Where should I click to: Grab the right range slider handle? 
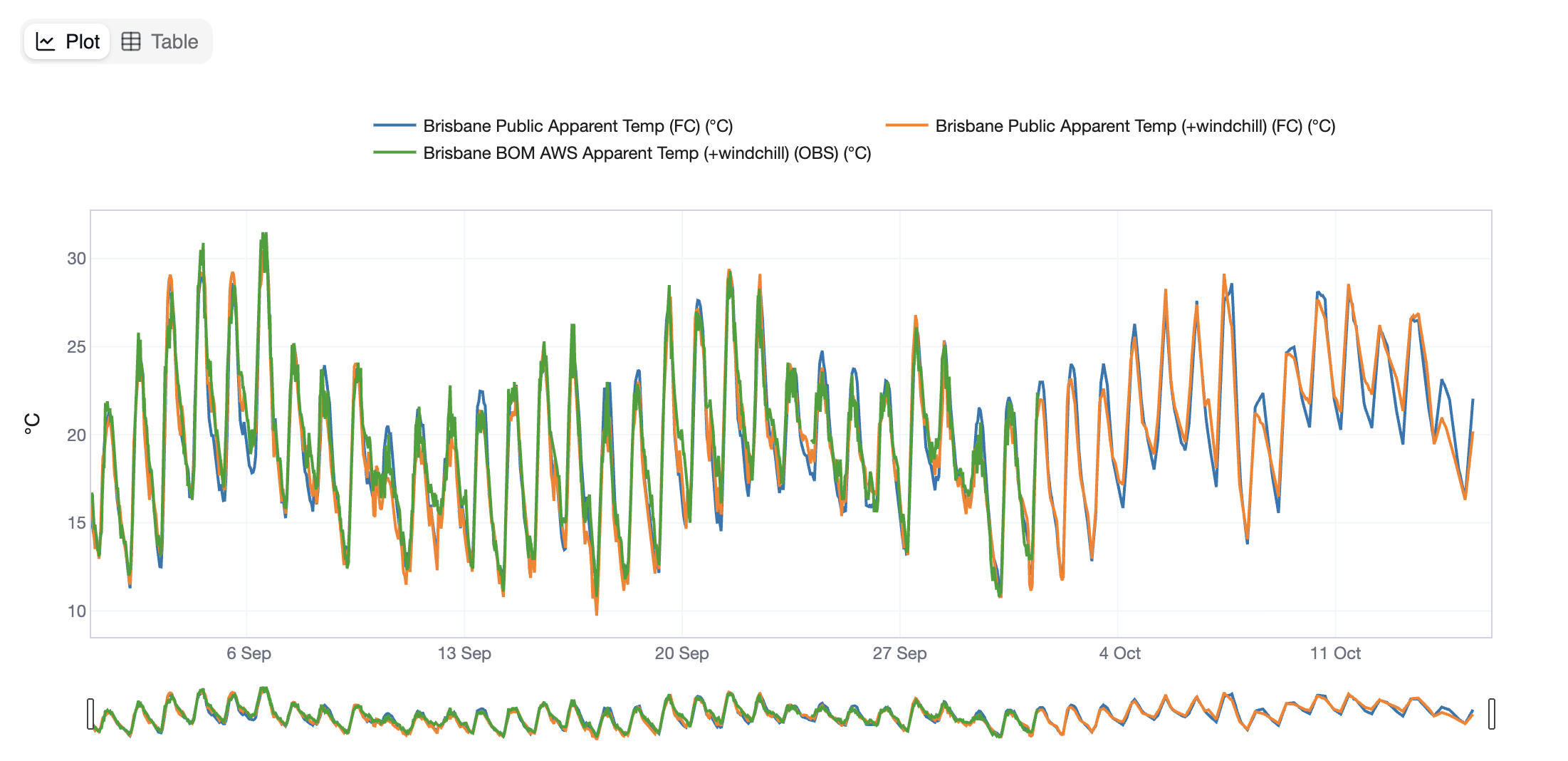(1492, 714)
